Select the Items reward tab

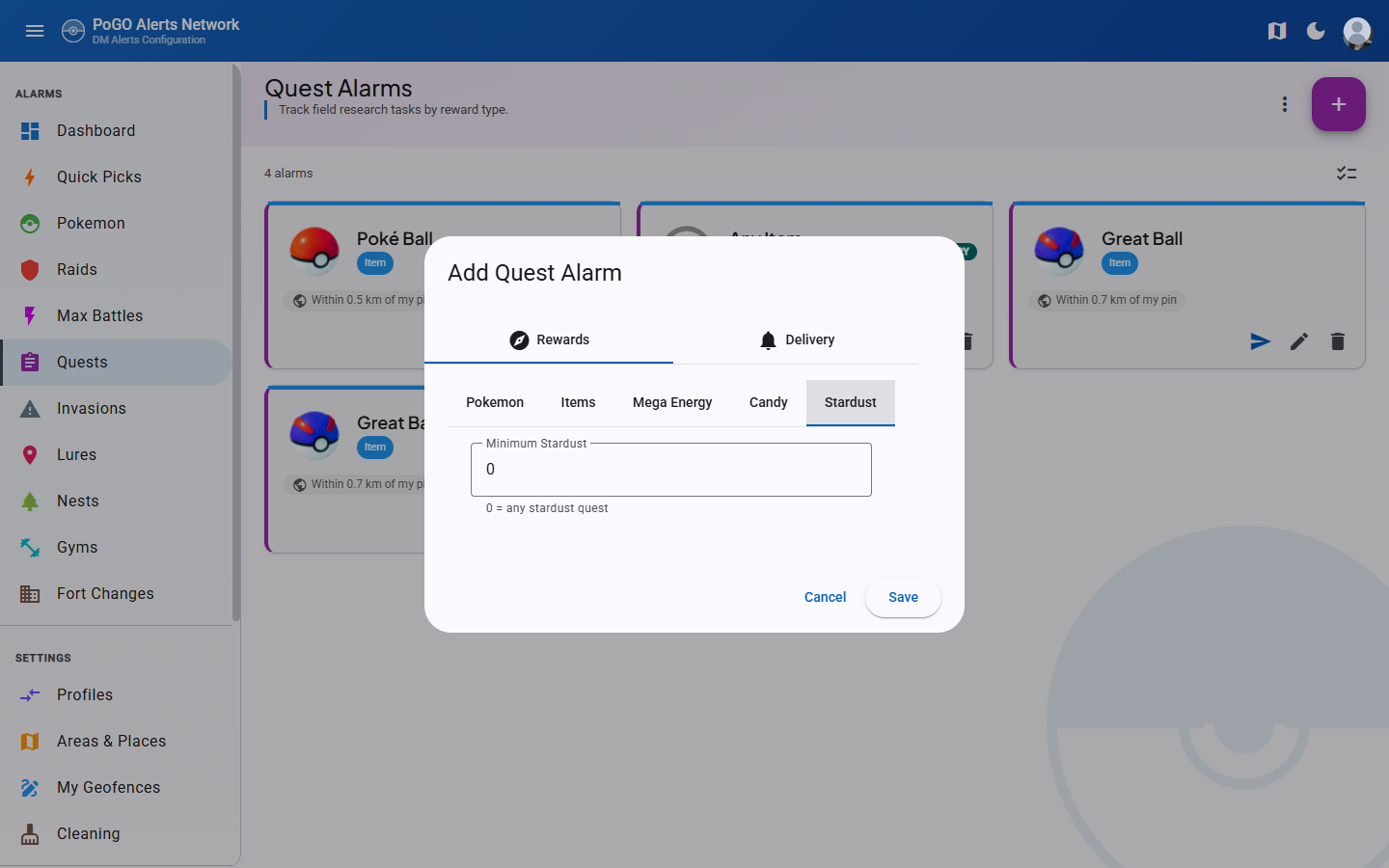point(578,402)
